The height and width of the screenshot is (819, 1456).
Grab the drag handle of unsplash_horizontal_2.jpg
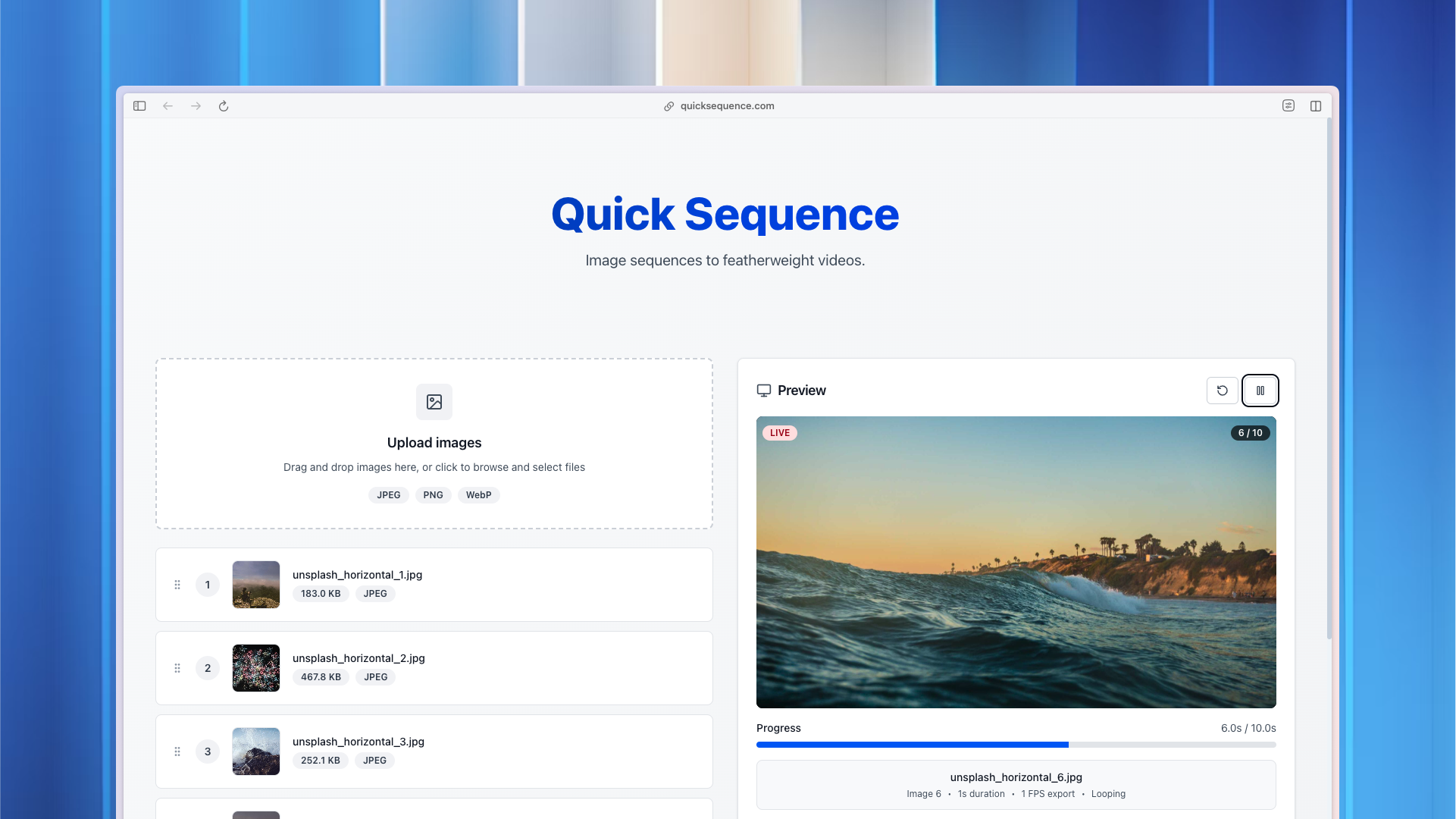pyautogui.click(x=177, y=668)
